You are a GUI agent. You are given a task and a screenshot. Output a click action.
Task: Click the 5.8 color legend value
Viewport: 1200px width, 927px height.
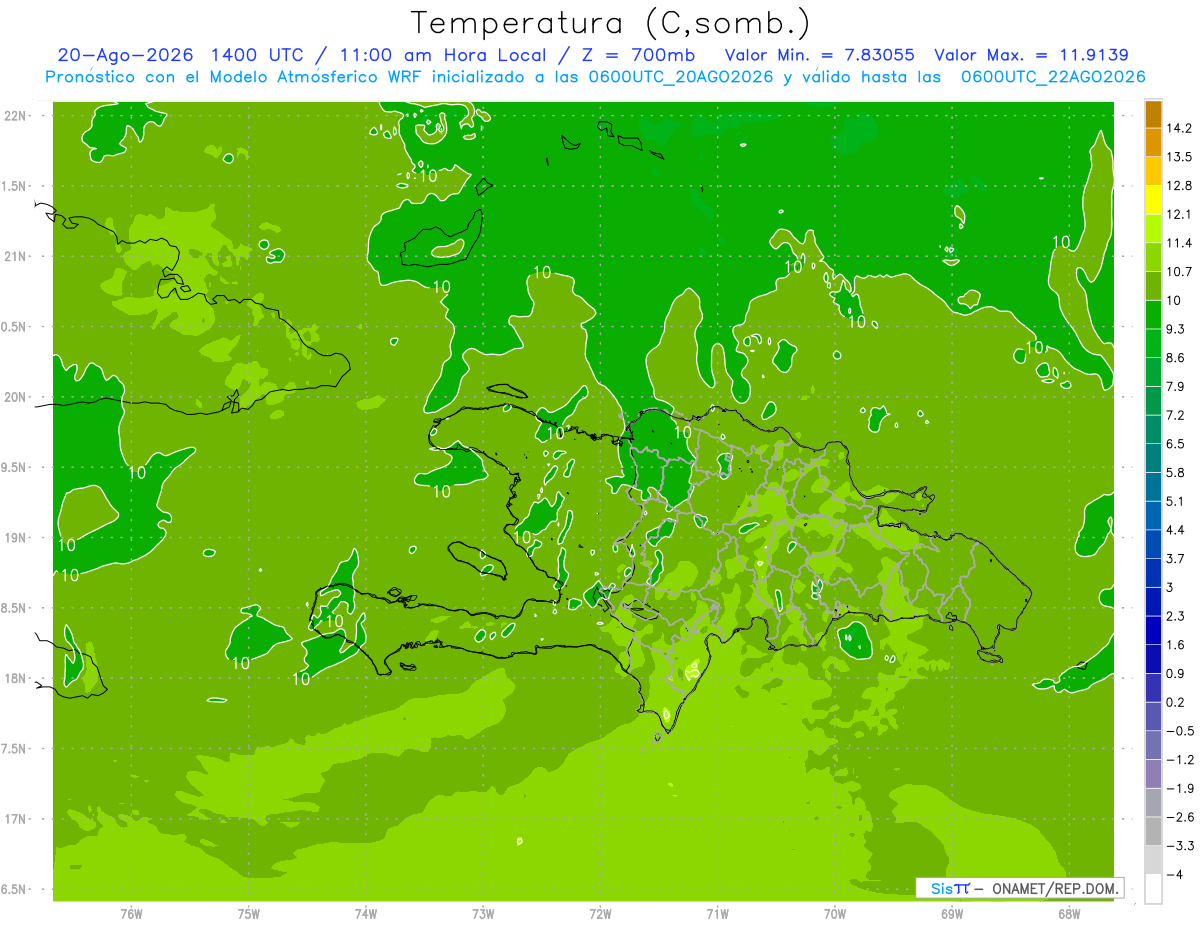1176,472
